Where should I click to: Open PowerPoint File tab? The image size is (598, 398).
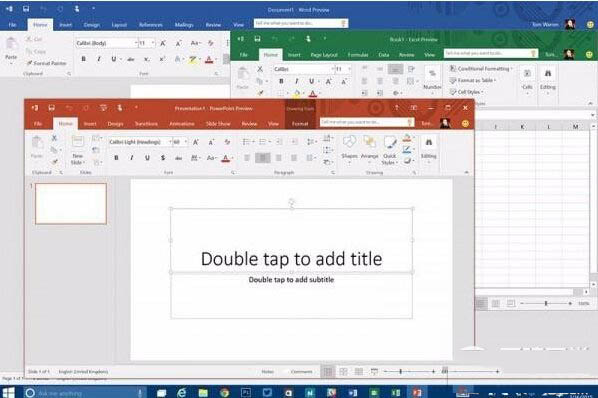tap(38, 124)
